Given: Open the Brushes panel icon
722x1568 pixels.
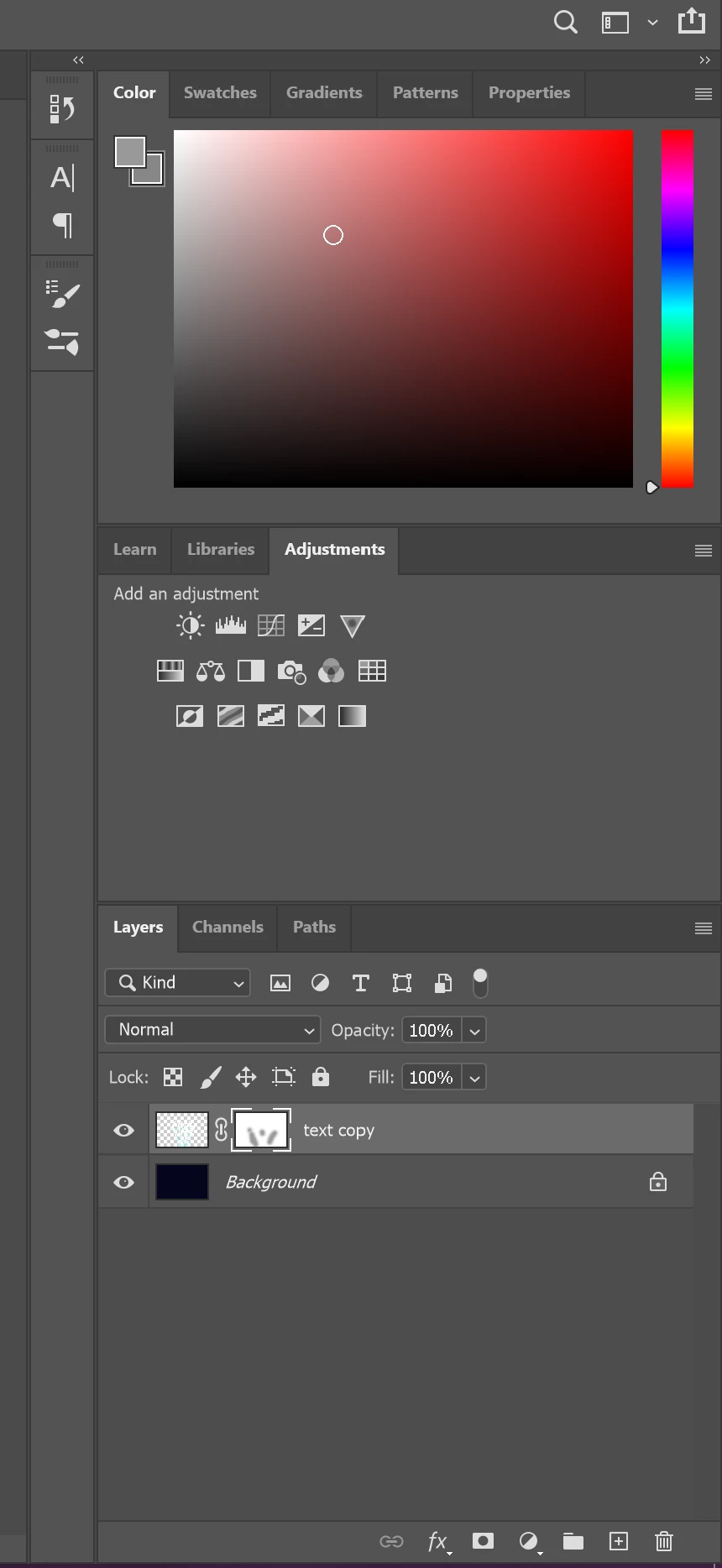Looking at the screenshot, I should (x=62, y=294).
